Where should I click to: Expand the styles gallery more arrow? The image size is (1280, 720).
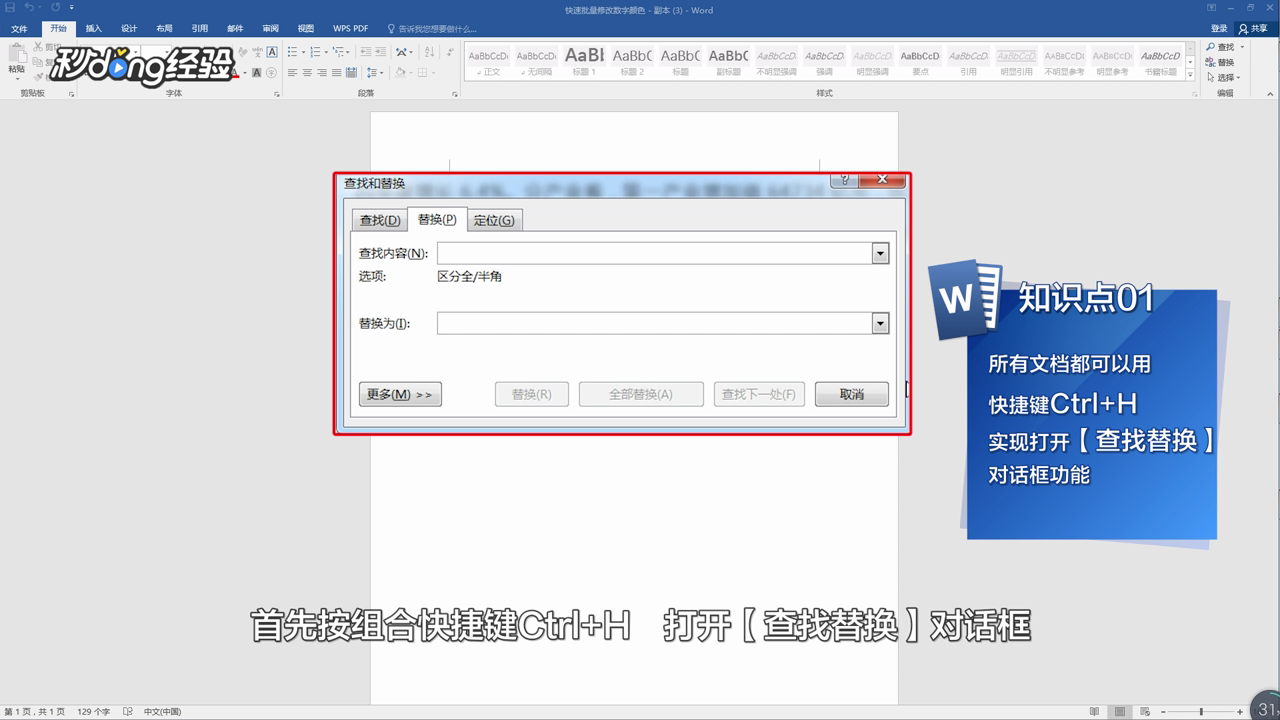pos(1190,75)
